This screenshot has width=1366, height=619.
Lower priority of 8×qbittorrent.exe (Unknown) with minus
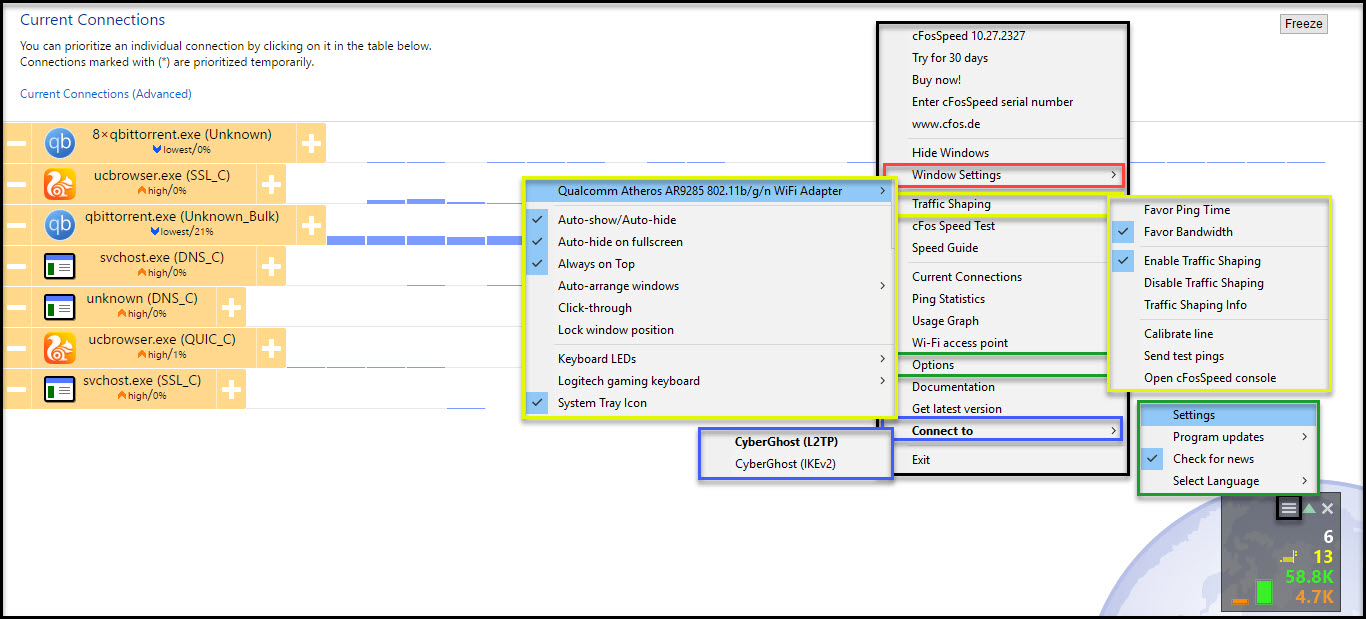coord(17,143)
